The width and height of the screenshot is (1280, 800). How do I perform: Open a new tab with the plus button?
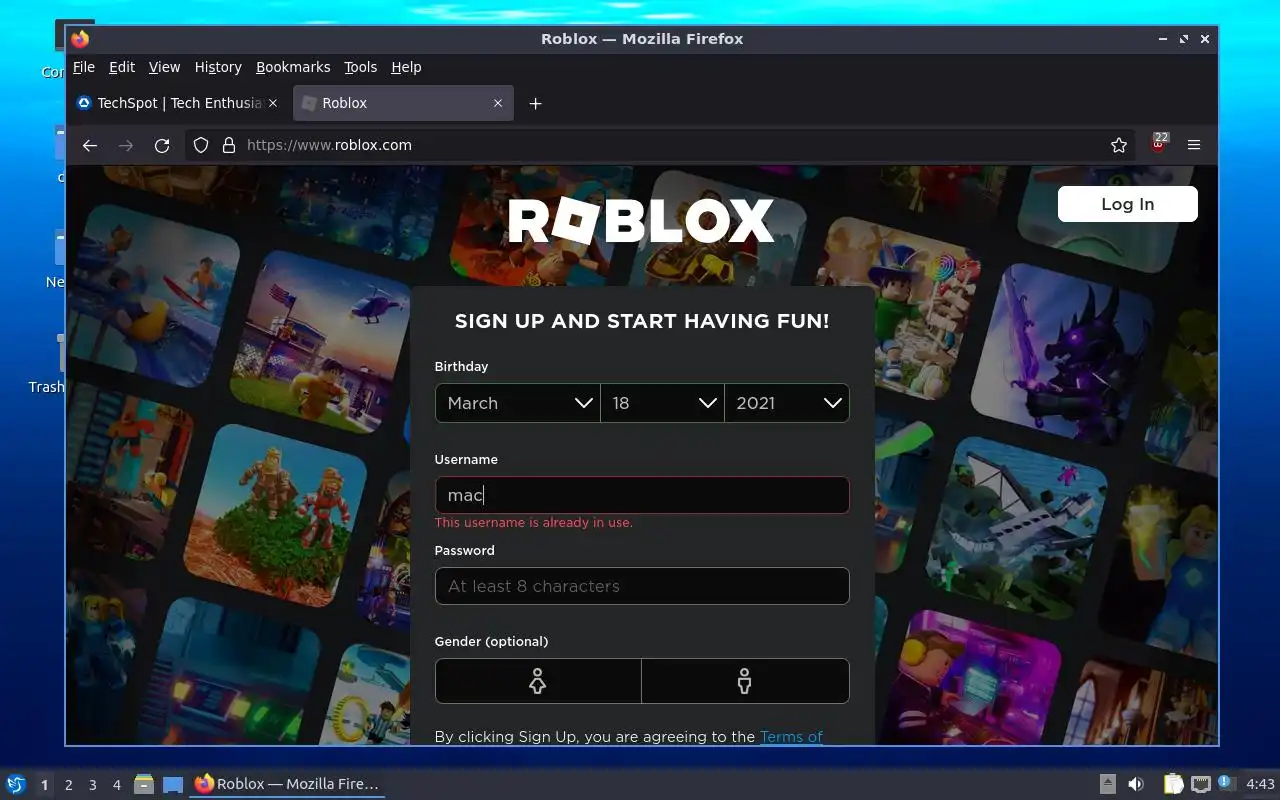[x=535, y=103]
